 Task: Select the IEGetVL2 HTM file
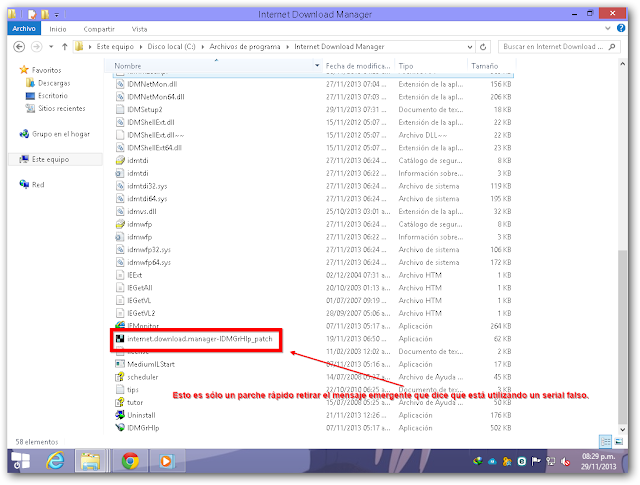click(x=141, y=313)
